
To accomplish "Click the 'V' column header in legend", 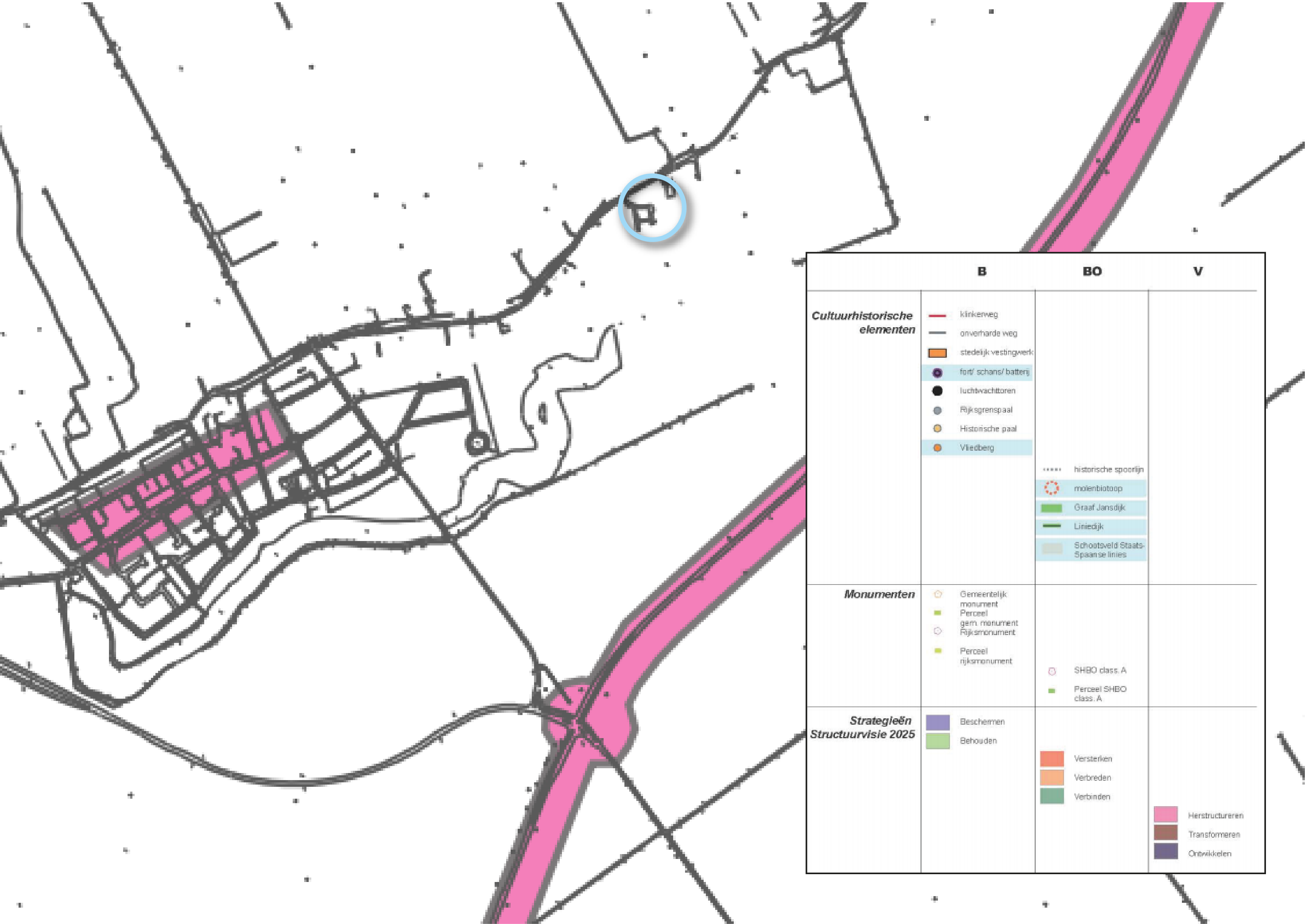I will click(x=1198, y=271).
